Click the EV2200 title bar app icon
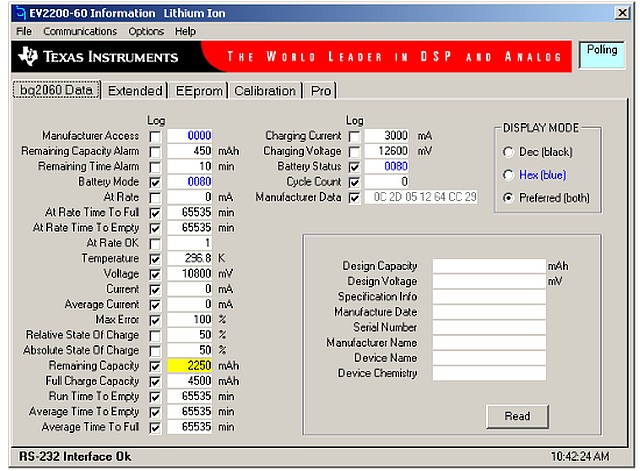Viewport: 640px width, 471px height. click(x=20, y=13)
